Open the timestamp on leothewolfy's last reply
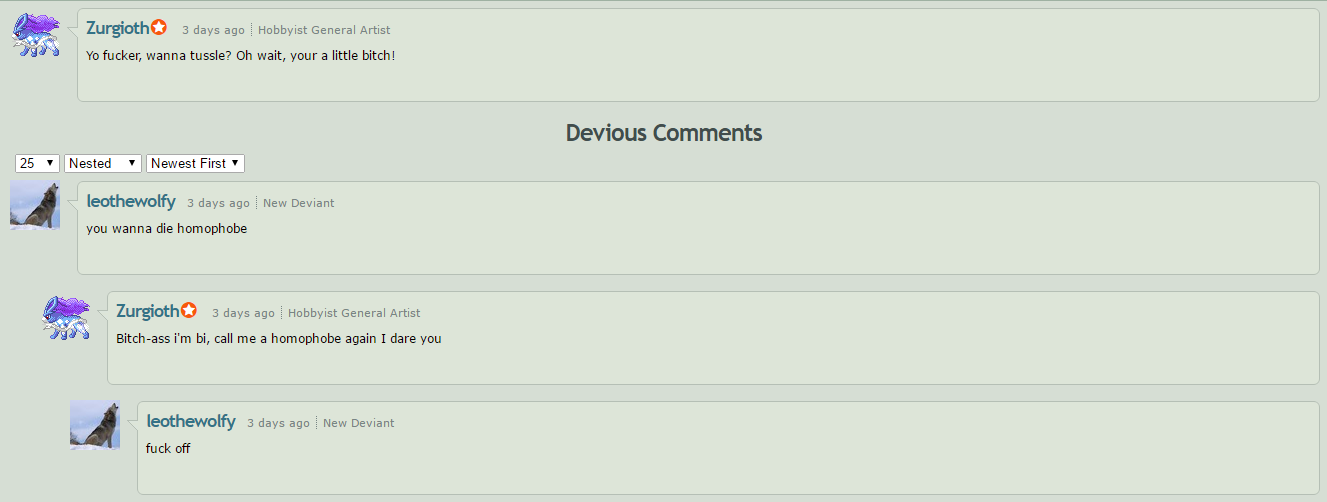 click(278, 424)
